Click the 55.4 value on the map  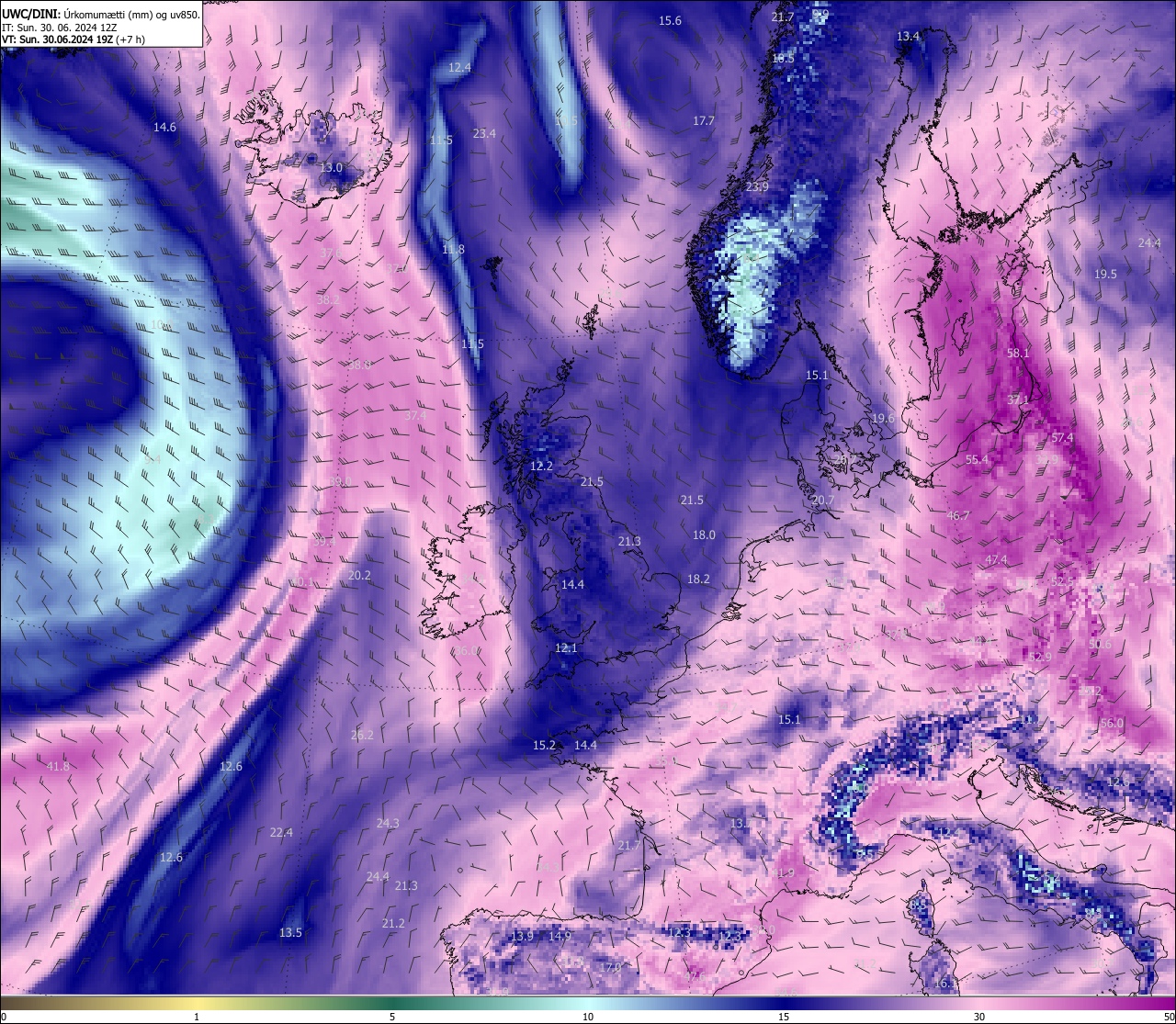click(977, 460)
